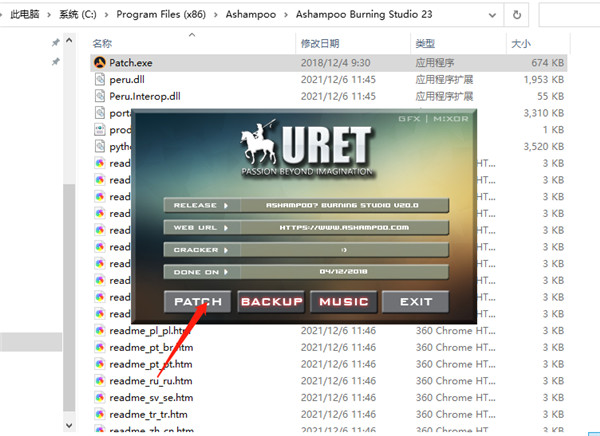Click the WEB URL field in patcher
The width and height of the screenshot is (600, 436).
tap(344, 228)
